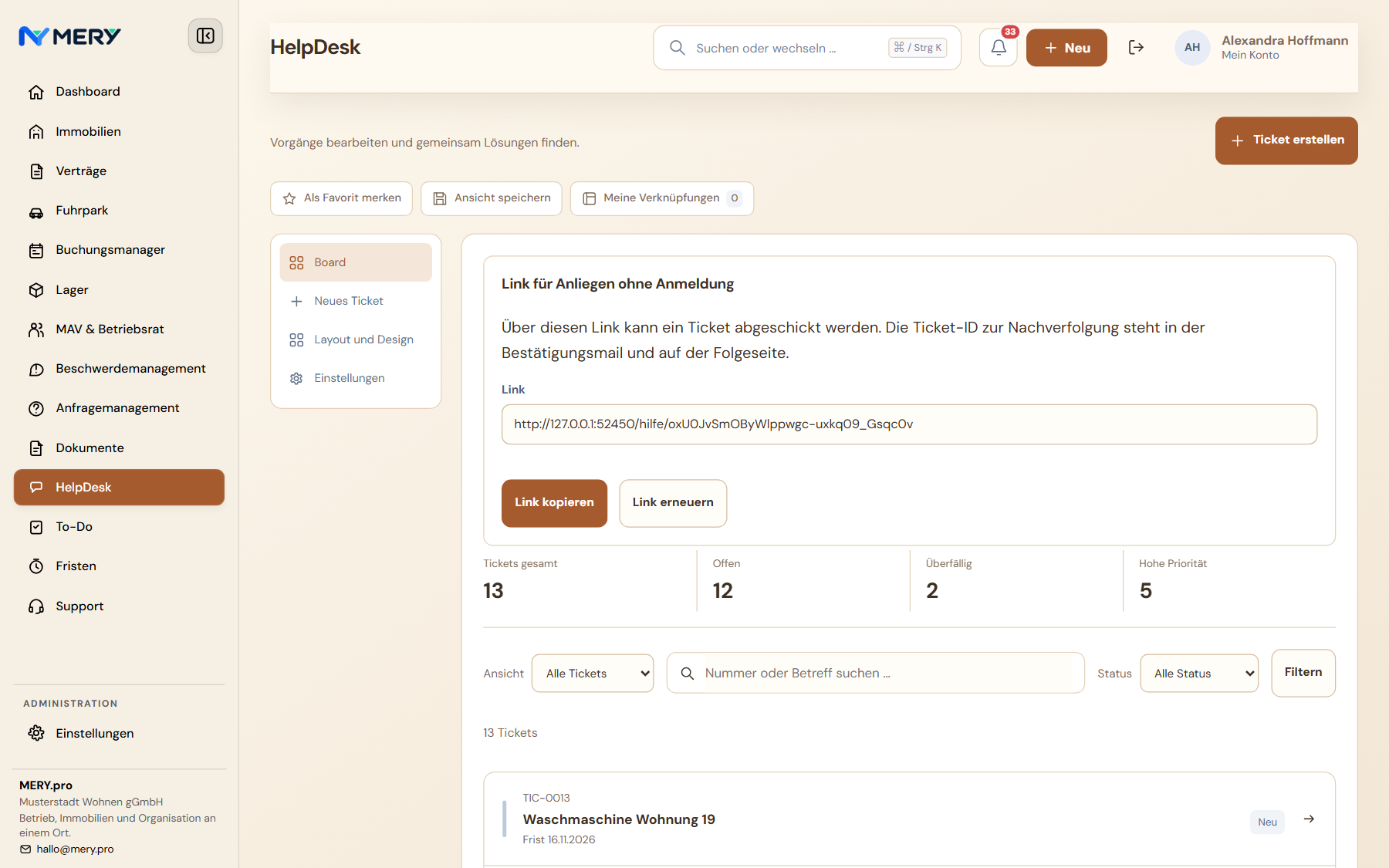Click the AH user avatar
This screenshot has width=1389, height=868.
(1192, 48)
